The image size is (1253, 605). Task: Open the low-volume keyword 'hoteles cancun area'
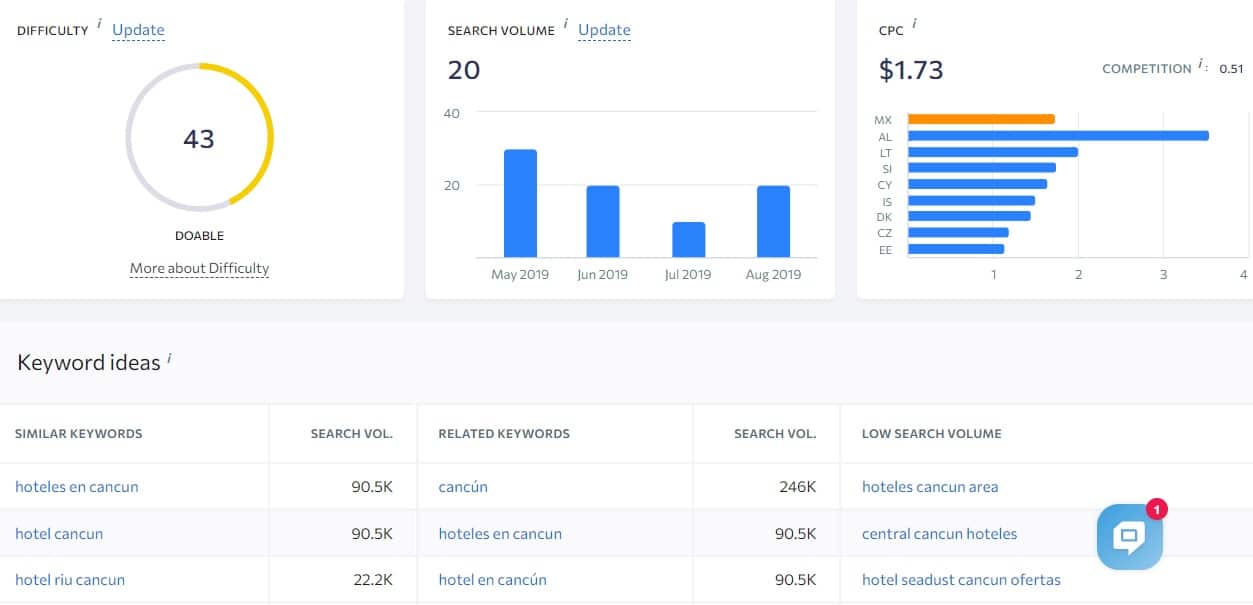(x=930, y=487)
